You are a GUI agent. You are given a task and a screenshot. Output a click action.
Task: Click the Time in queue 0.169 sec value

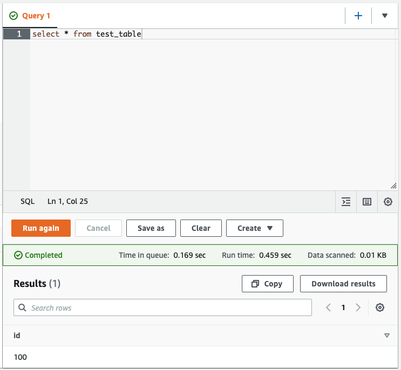pos(190,255)
